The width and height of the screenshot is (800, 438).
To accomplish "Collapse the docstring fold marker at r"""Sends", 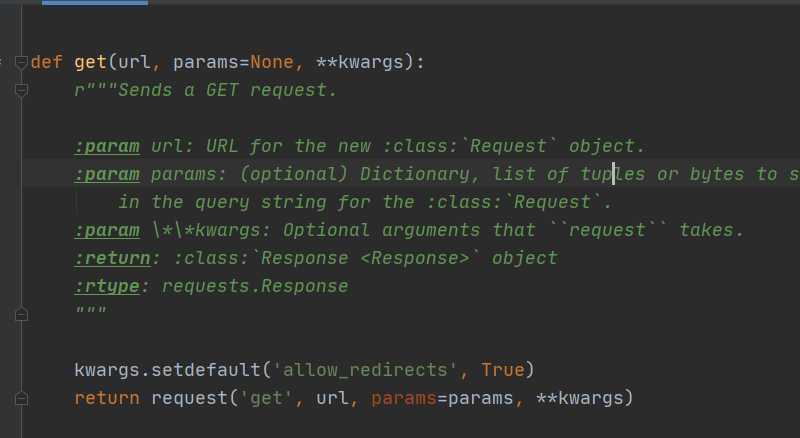I will (21, 90).
